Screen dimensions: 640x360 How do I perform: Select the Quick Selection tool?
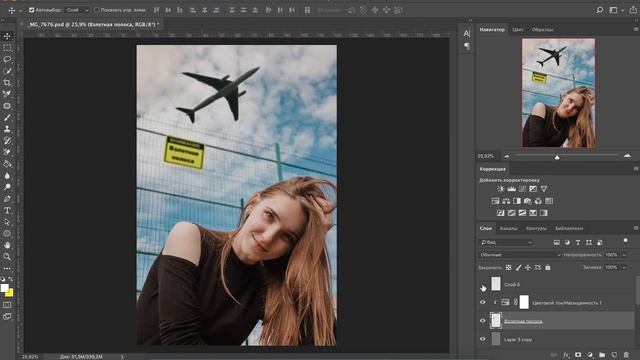7,71
